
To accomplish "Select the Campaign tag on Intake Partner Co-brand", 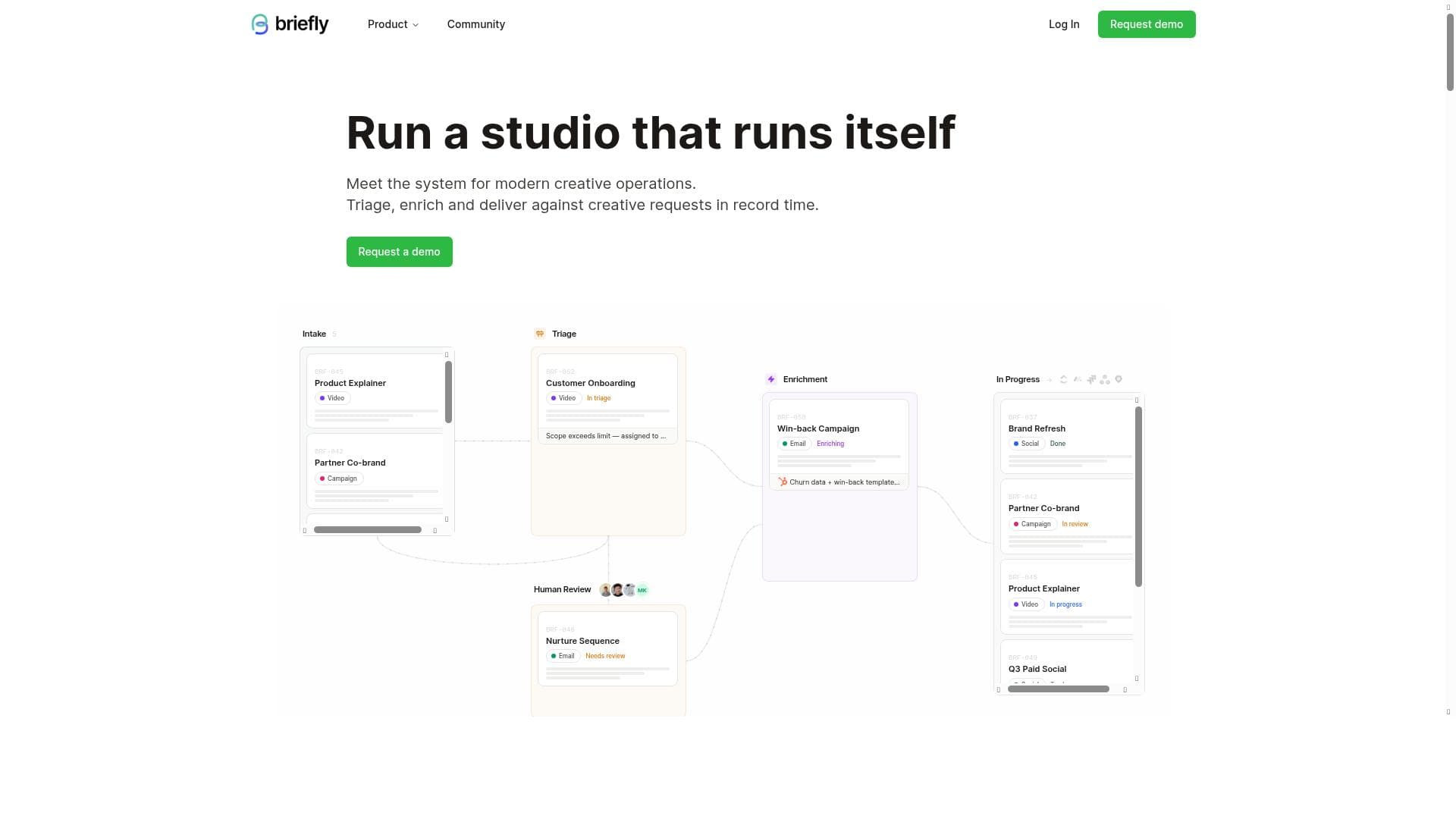I will click(x=338, y=479).
